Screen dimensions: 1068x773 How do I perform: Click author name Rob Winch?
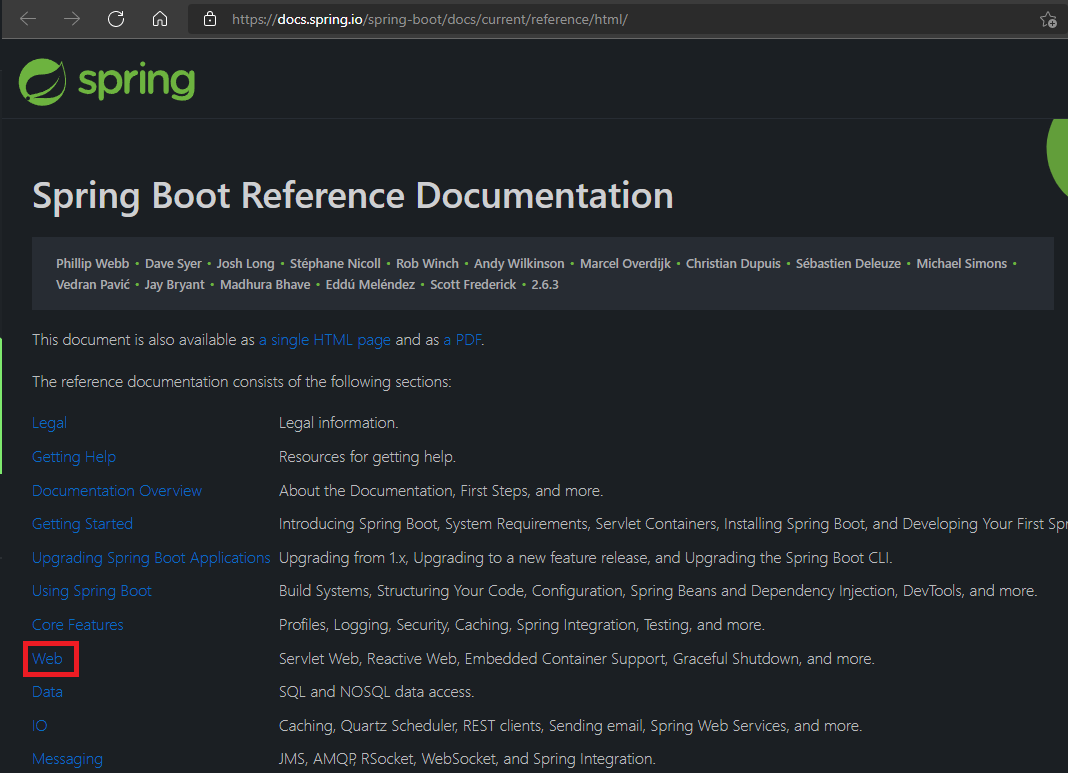click(427, 264)
